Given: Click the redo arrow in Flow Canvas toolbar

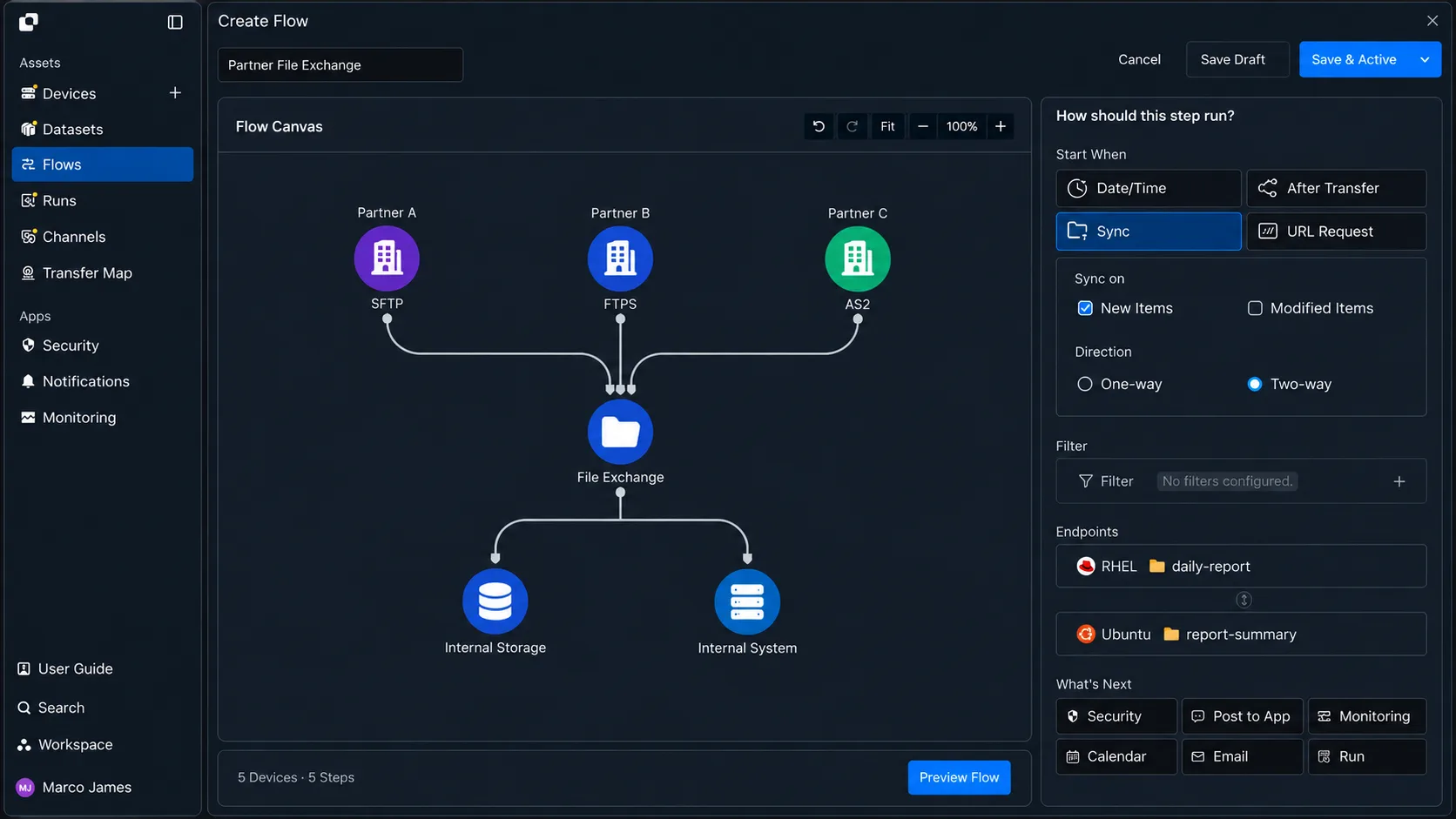Looking at the screenshot, I should 853,126.
